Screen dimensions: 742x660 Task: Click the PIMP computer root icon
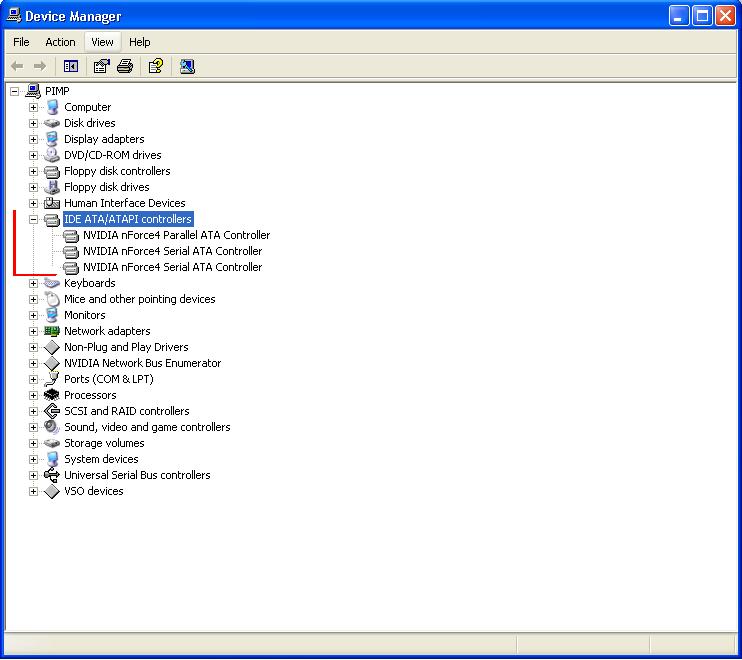click(x=33, y=91)
